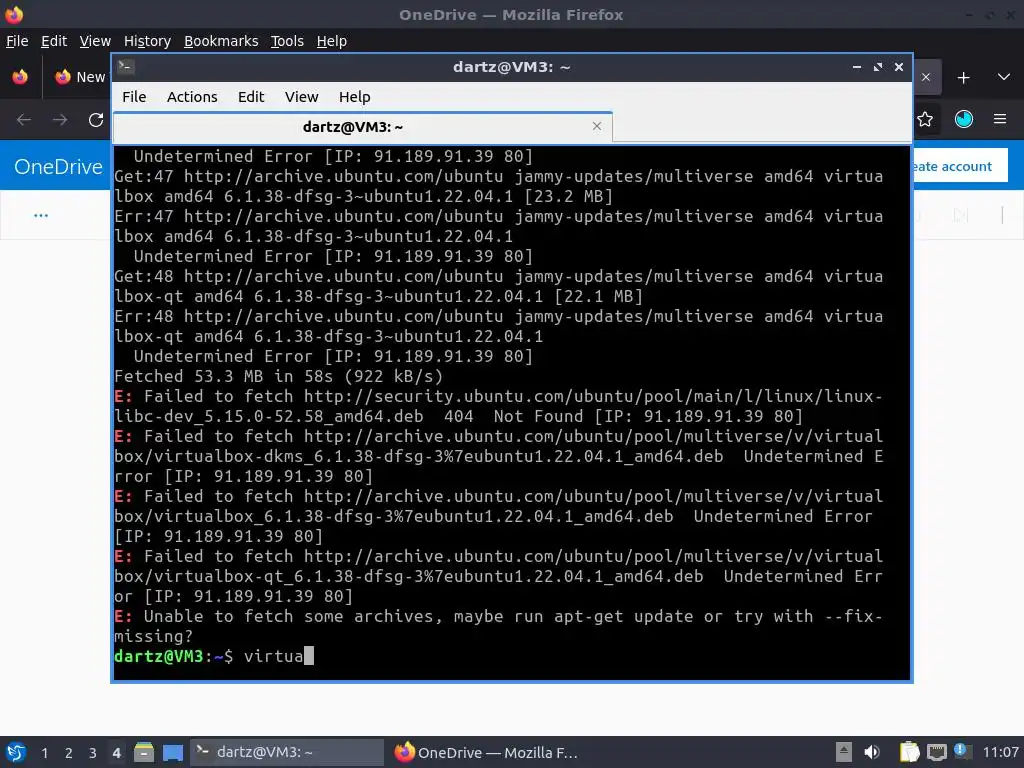1024x768 pixels.
Task: Open Firefox History menu
Action: [x=148, y=41]
